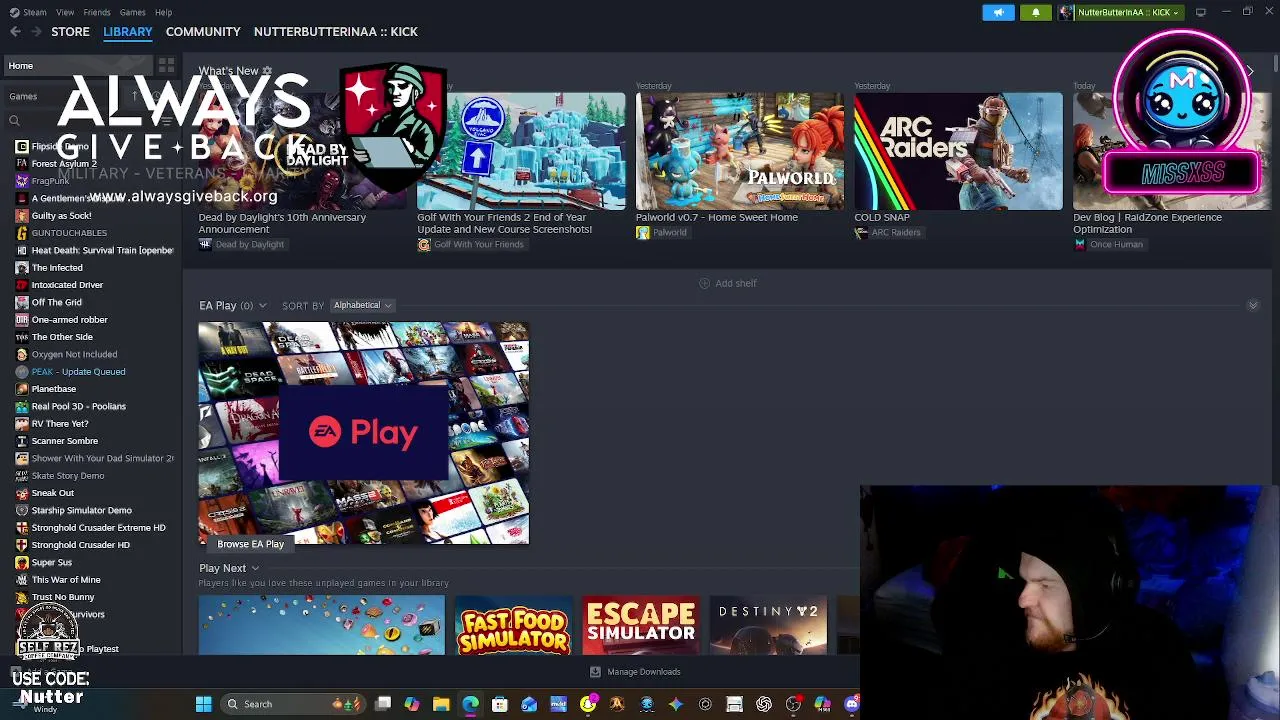
Task: Expand the EA Play shelf dropdown
Action: [x=262, y=306]
